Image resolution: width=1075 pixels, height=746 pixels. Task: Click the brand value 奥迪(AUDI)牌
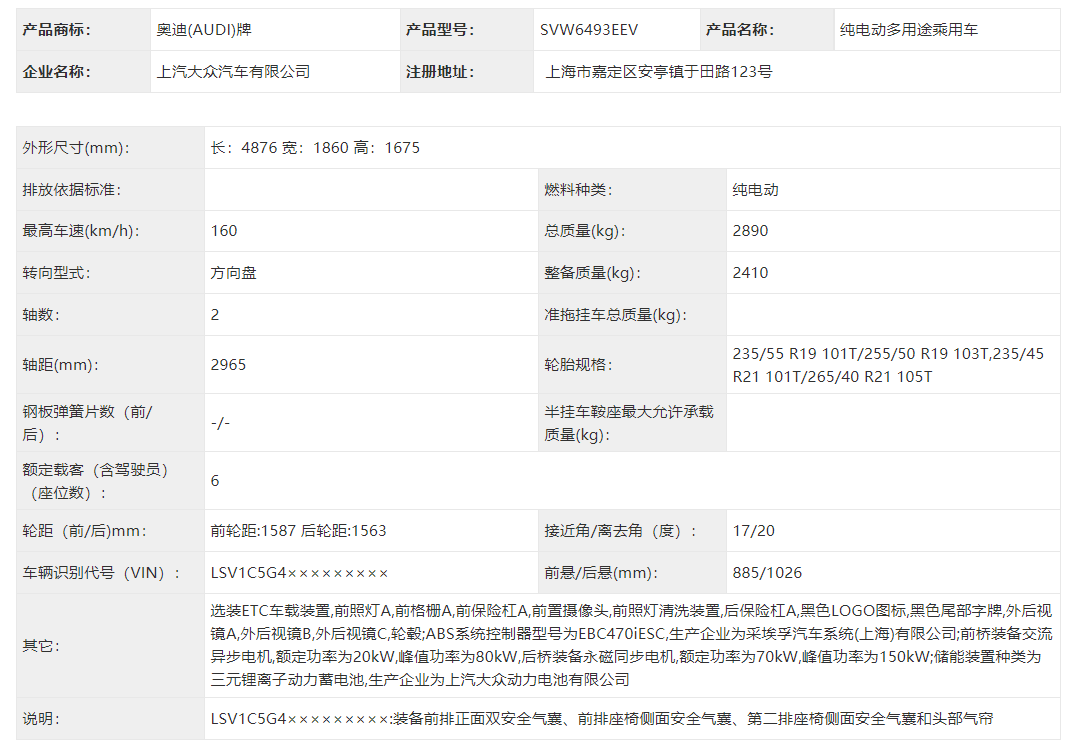click(x=204, y=30)
